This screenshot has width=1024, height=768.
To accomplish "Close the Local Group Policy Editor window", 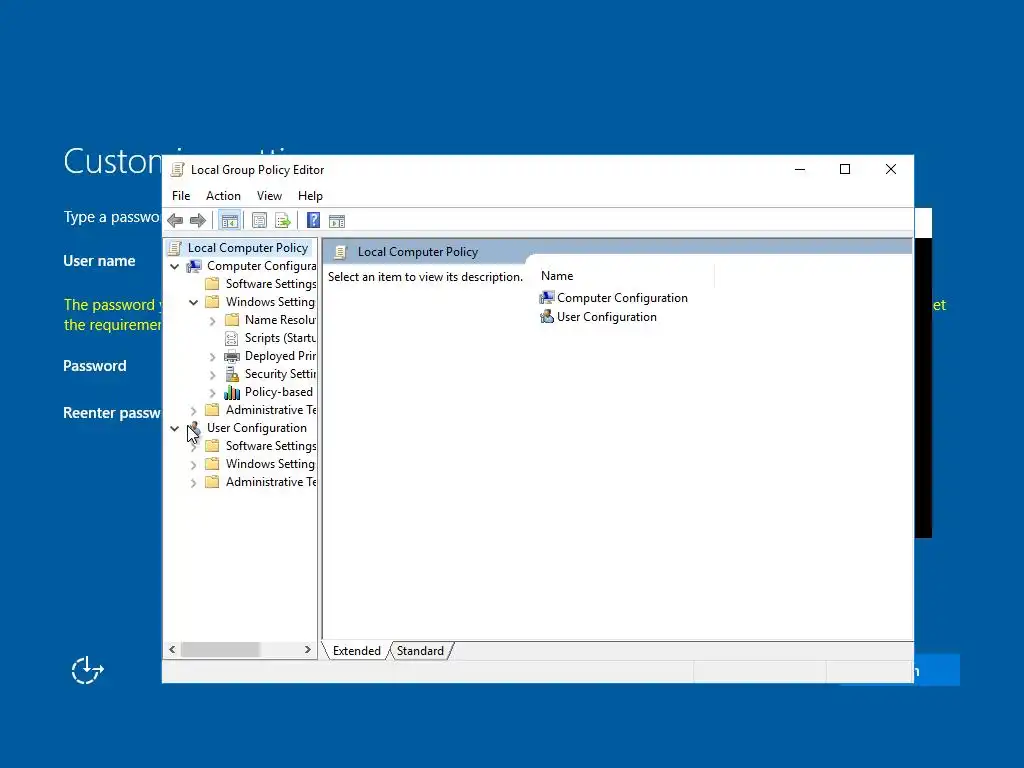I will click(x=891, y=169).
